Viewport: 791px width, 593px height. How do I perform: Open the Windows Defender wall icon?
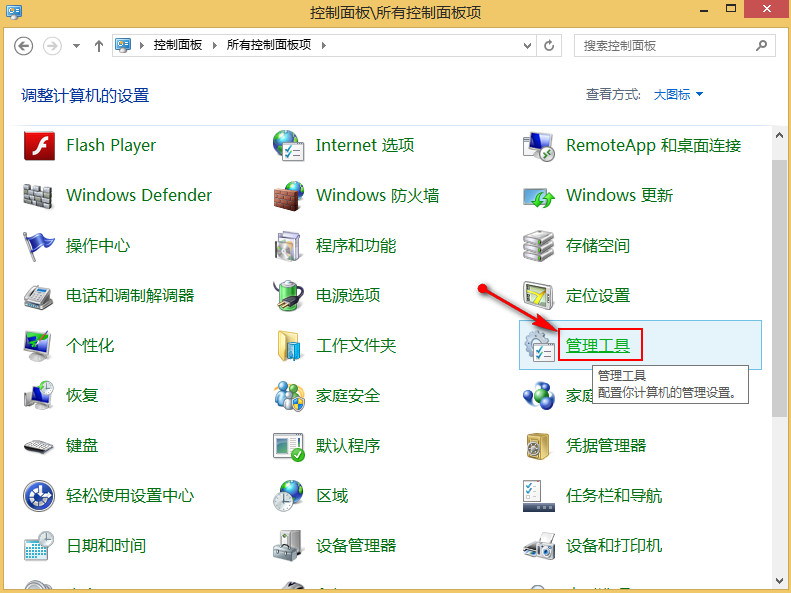38,196
